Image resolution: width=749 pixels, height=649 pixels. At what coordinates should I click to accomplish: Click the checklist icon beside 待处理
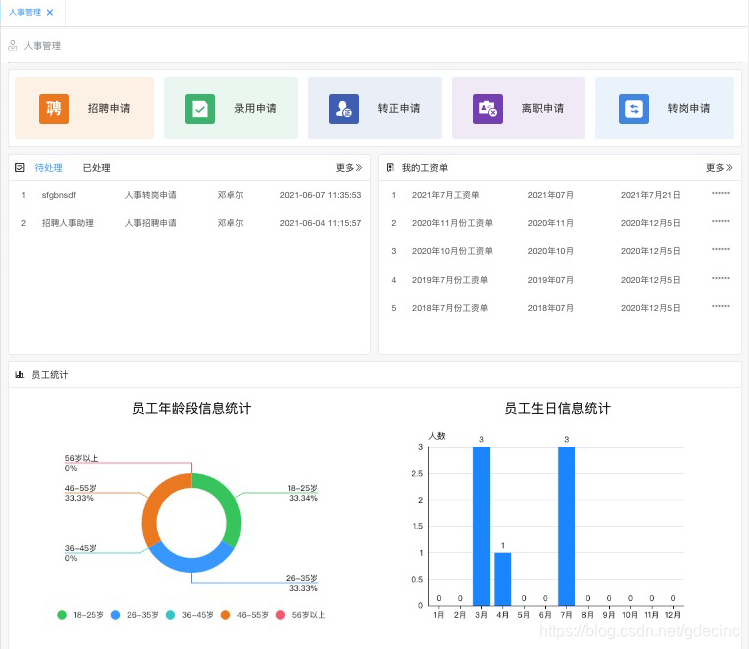[20, 168]
